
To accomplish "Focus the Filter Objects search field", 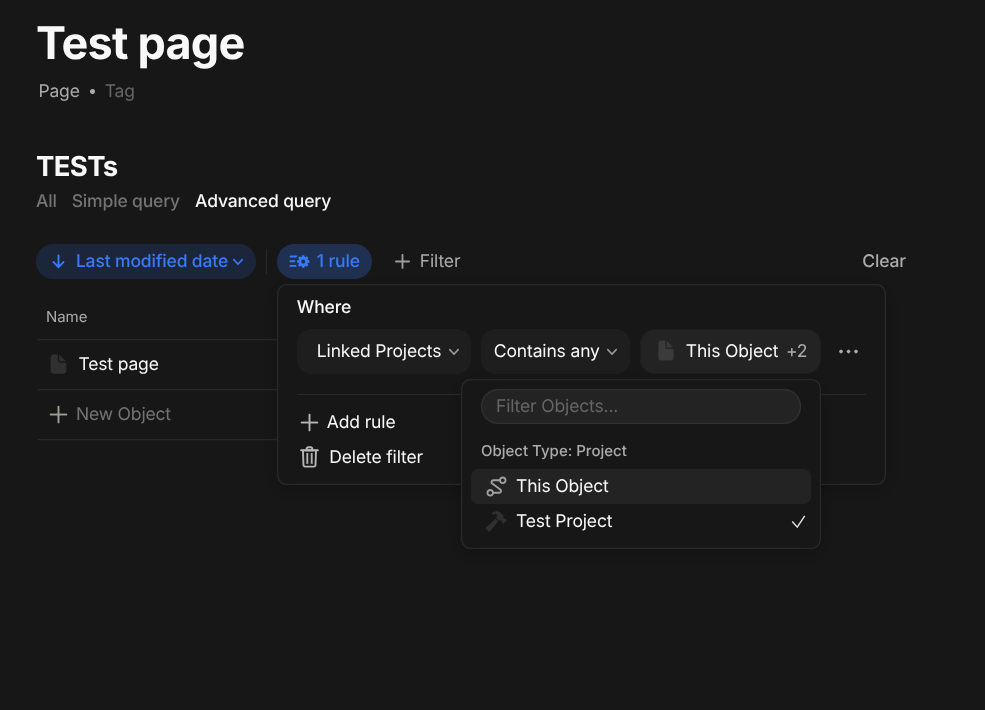I will click(641, 407).
